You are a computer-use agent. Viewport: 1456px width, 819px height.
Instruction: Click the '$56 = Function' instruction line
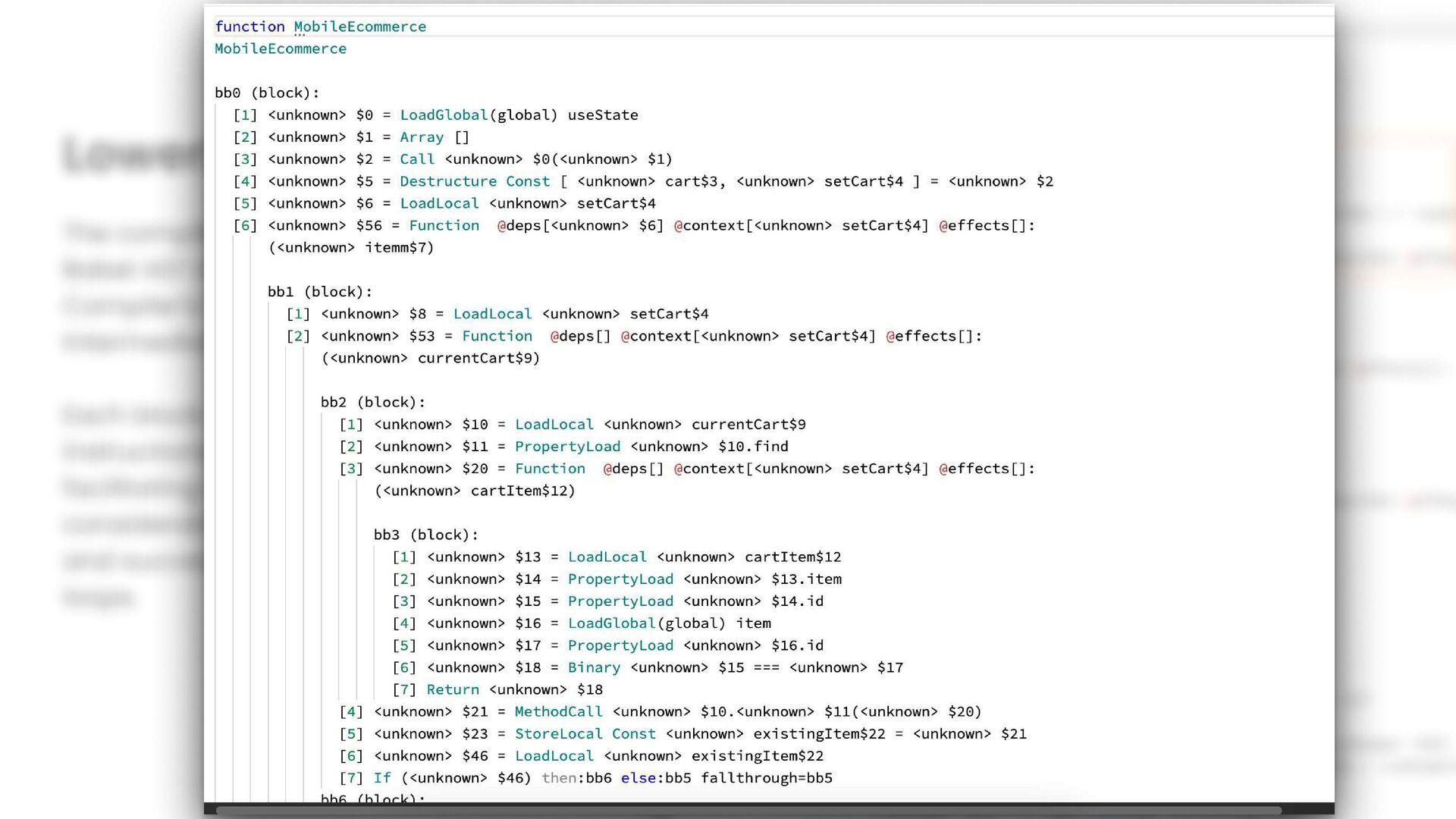(634, 225)
